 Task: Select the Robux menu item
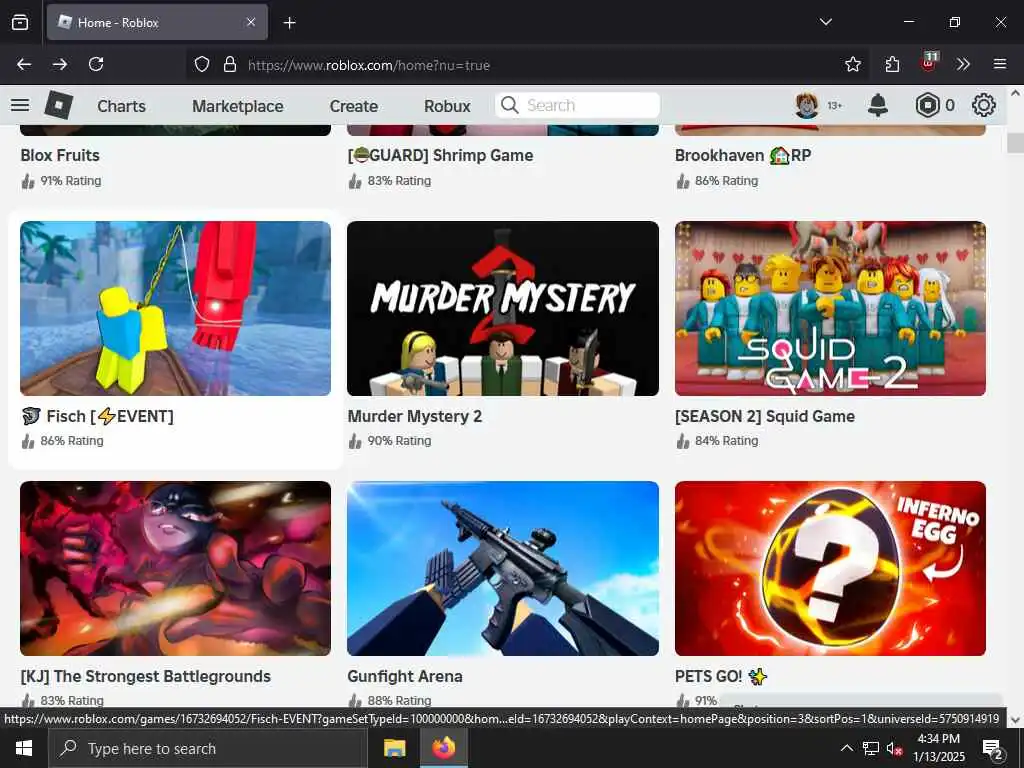coord(447,106)
